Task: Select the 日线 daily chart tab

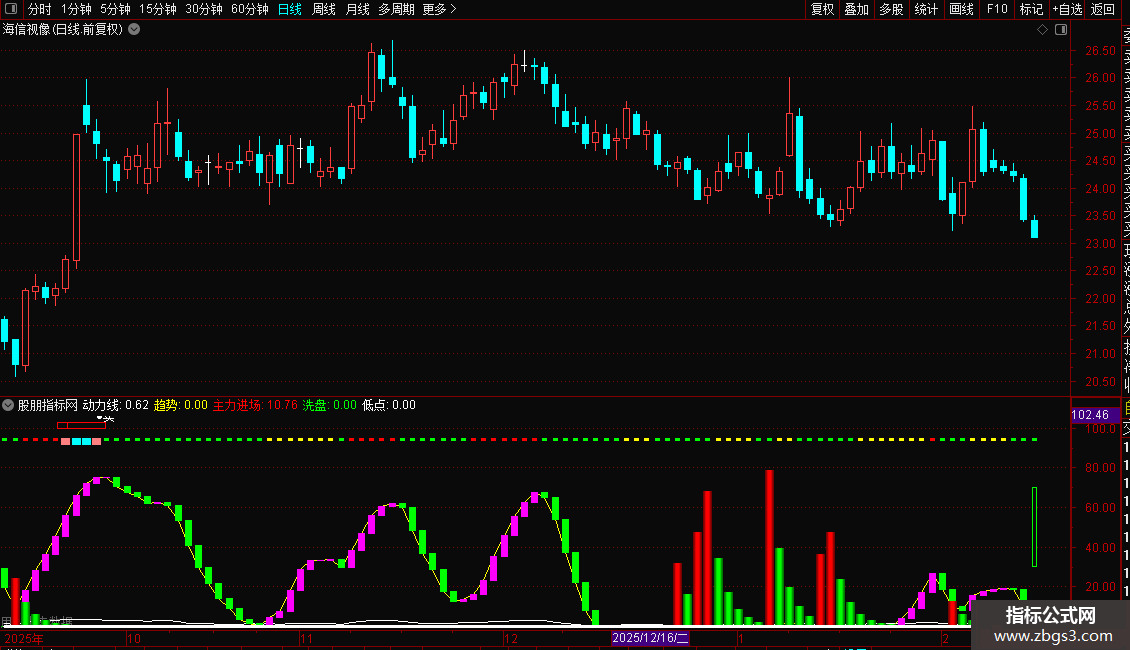Action: point(290,9)
